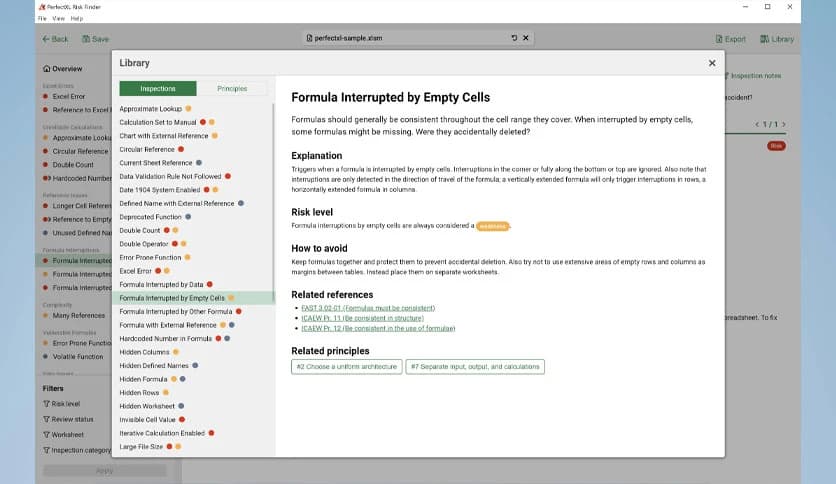Select Hidden Formula inspection

(152, 379)
